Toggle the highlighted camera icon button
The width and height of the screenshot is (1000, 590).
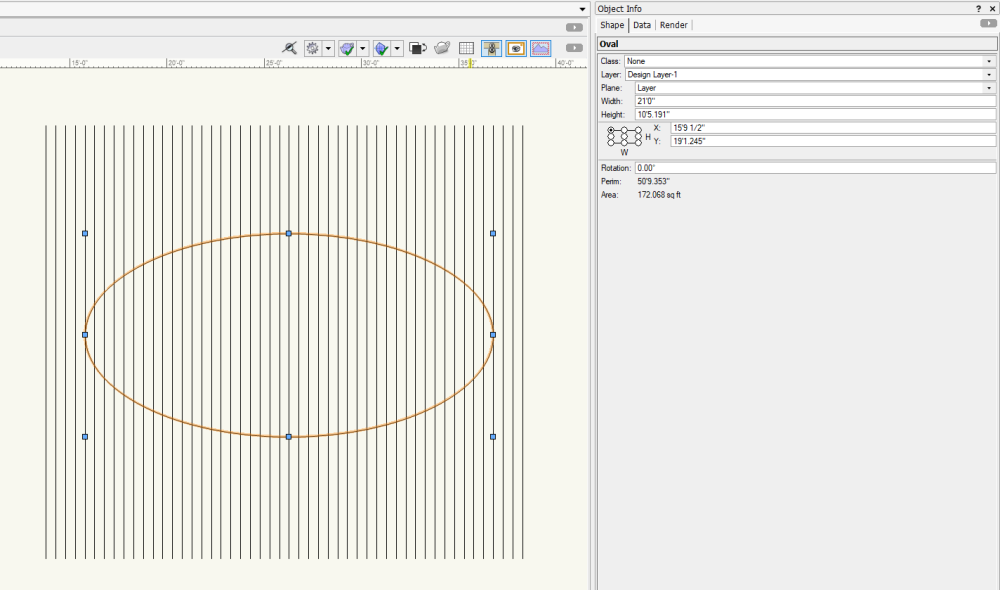point(516,48)
